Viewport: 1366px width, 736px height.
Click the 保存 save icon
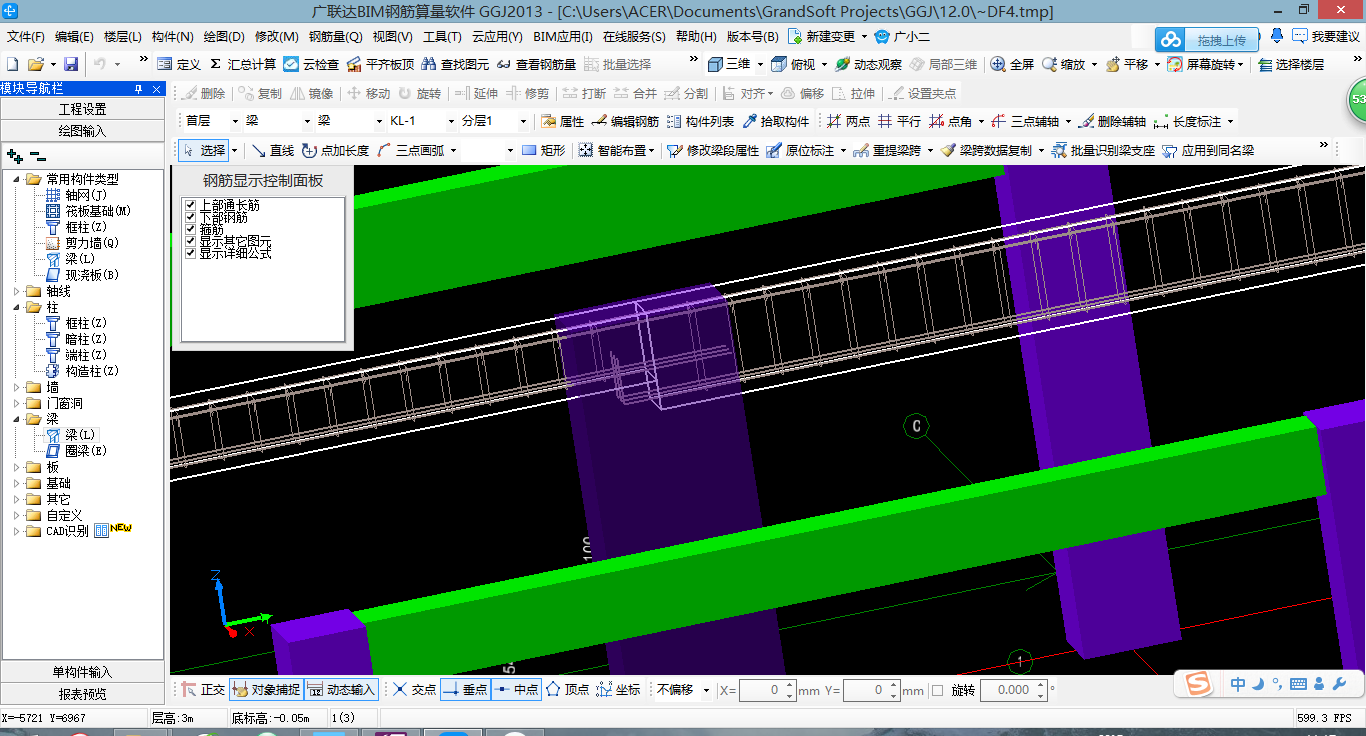point(71,64)
